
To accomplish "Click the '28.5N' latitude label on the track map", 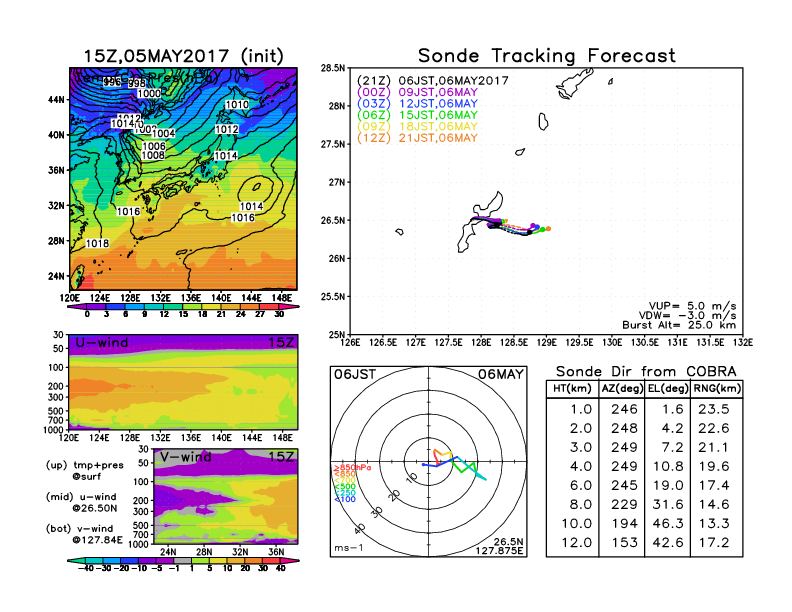I will click(333, 68).
